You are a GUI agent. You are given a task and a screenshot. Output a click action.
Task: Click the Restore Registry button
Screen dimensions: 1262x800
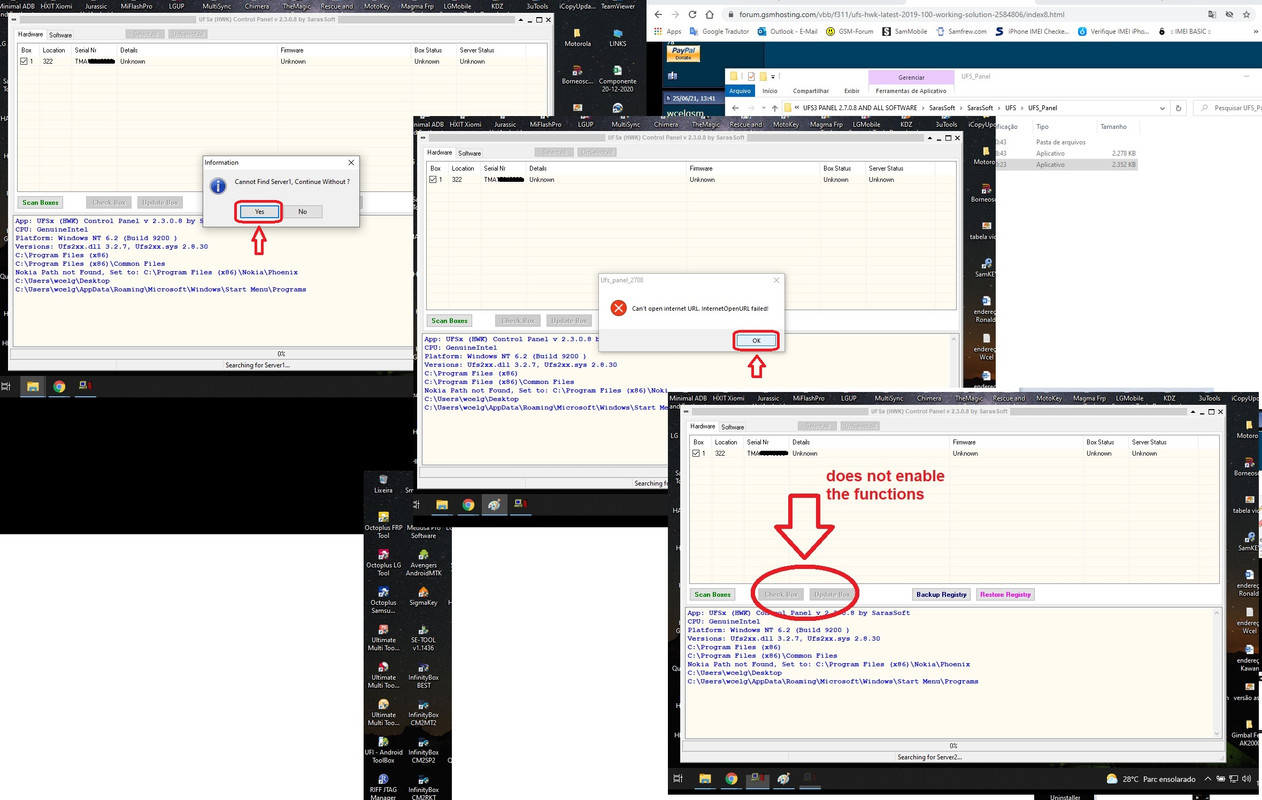[1005, 594]
